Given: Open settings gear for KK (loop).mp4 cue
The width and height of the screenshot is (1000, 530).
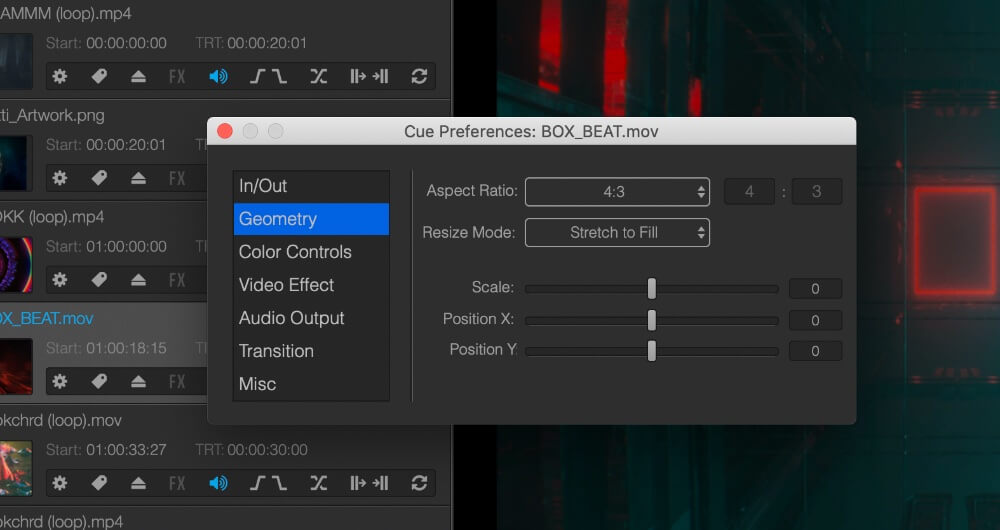Looking at the screenshot, I should click(x=59, y=279).
